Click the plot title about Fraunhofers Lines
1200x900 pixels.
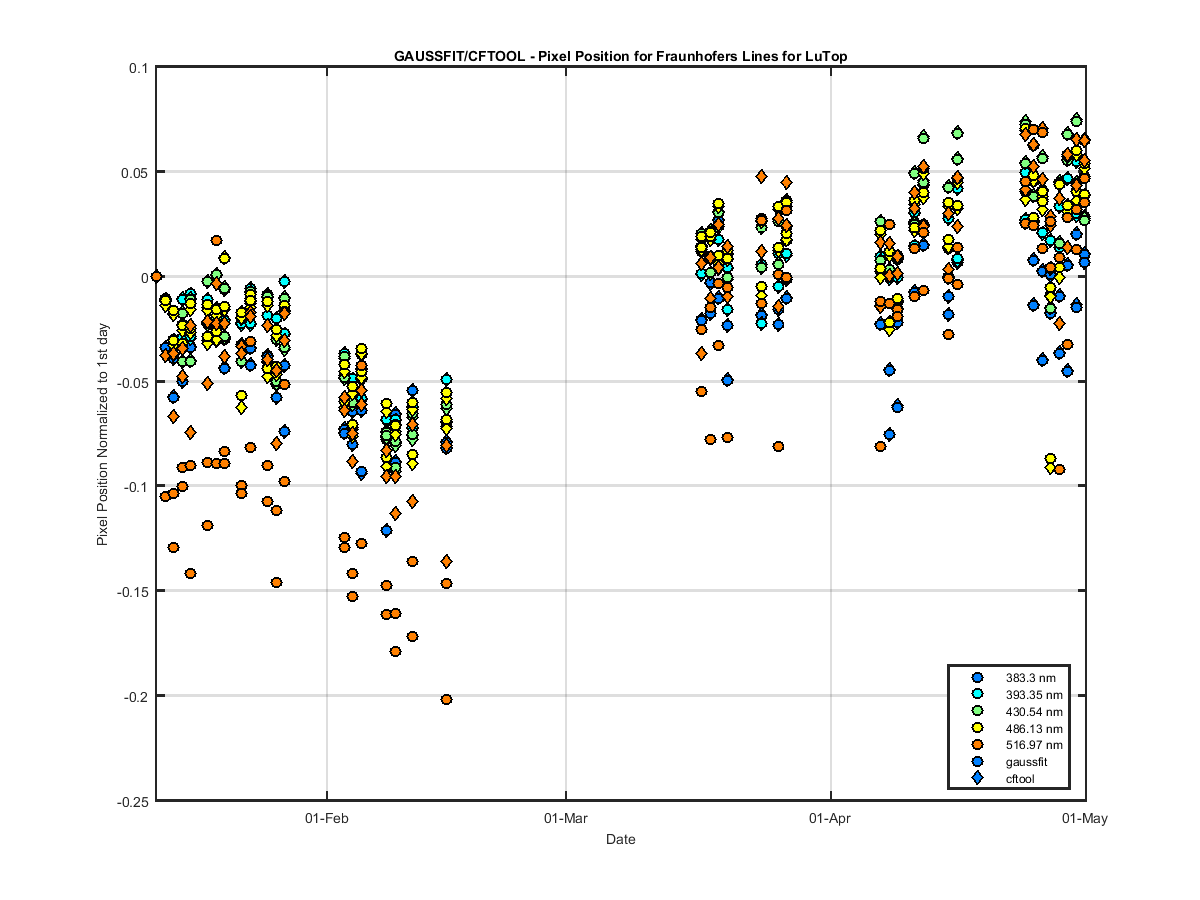click(x=620, y=56)
